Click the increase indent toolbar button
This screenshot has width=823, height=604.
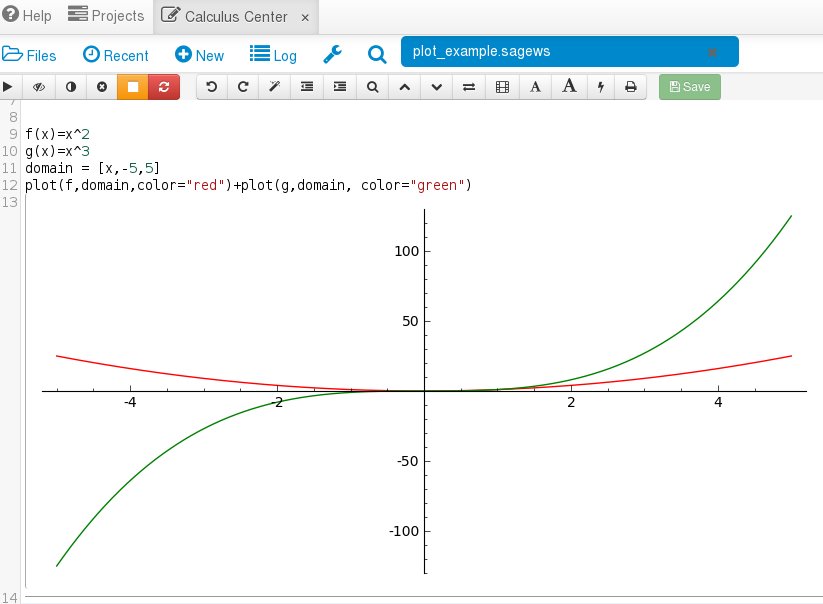(x=340, y=87)
